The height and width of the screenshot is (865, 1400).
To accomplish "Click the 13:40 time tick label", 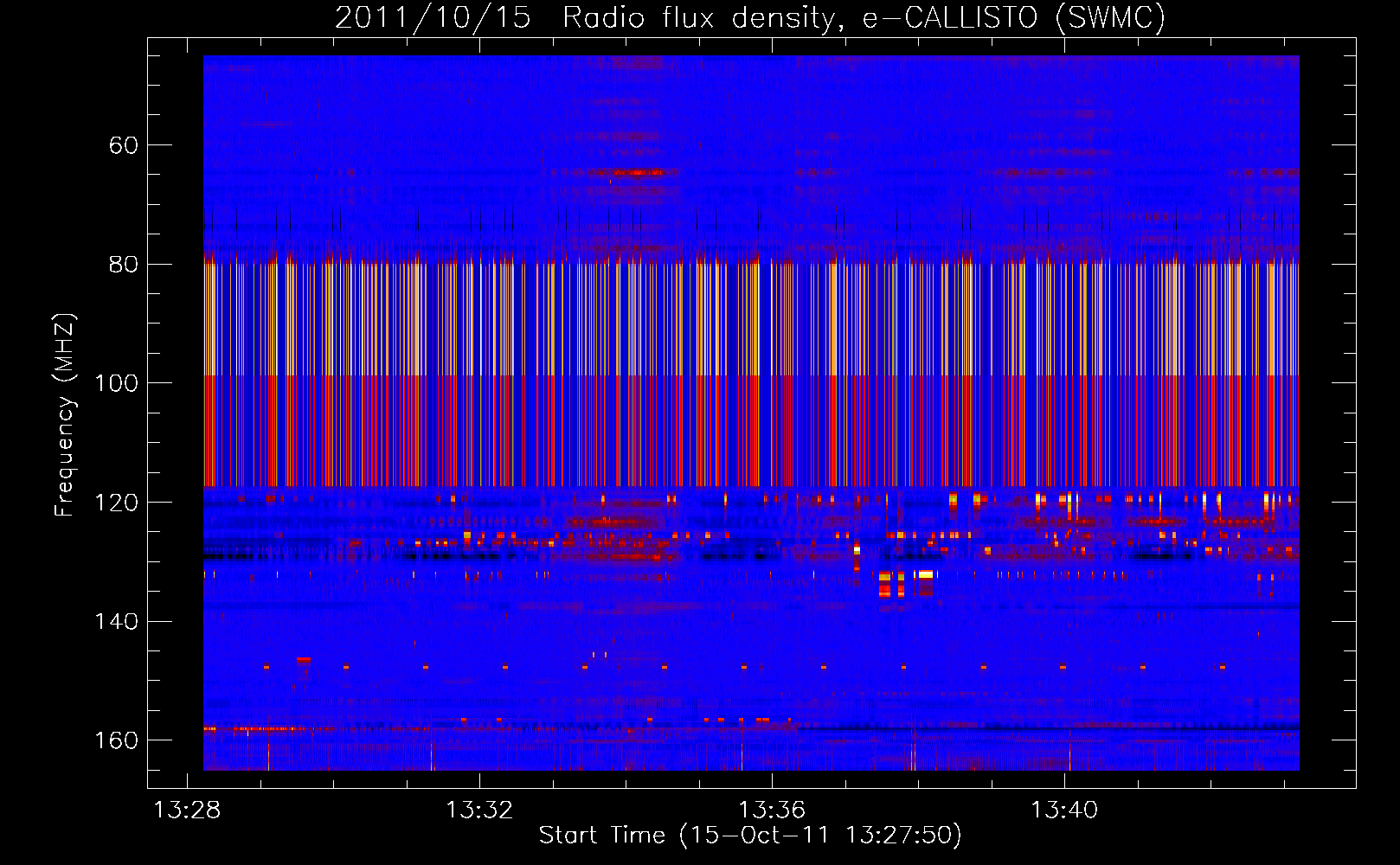I will 1064,811.
